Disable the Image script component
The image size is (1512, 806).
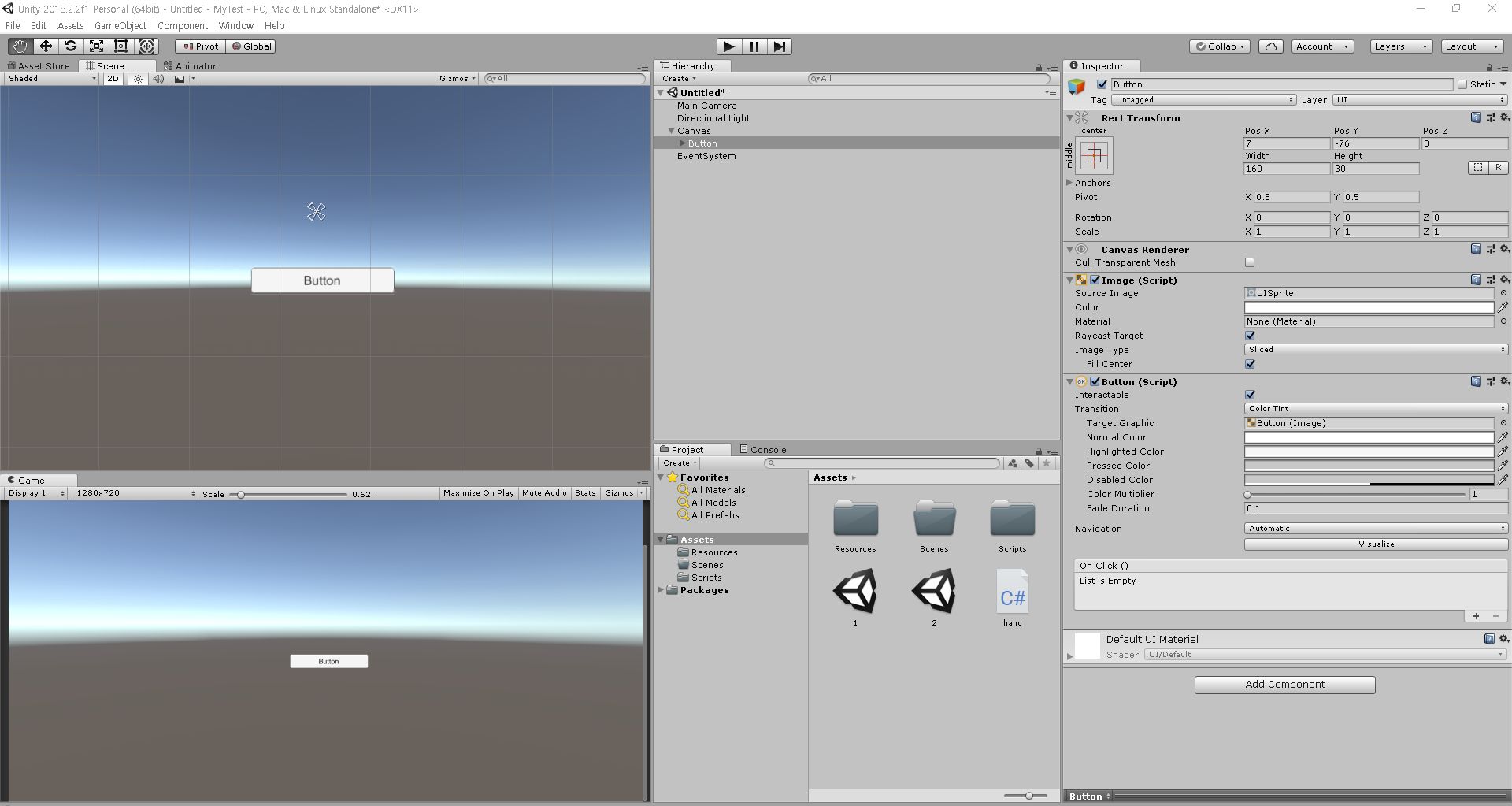click(1095, 280)
